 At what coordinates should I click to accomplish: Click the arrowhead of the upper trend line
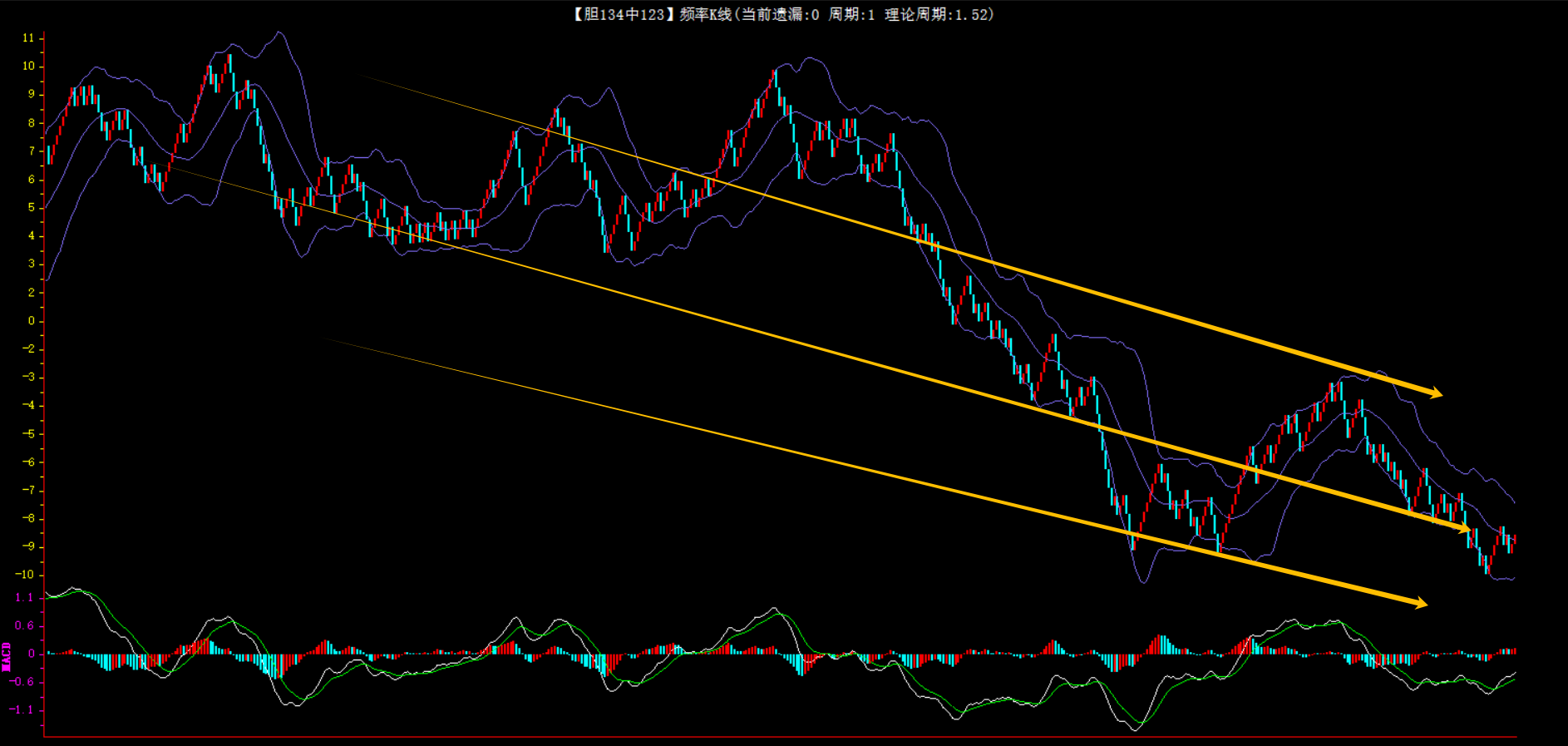coord(1435,393)
